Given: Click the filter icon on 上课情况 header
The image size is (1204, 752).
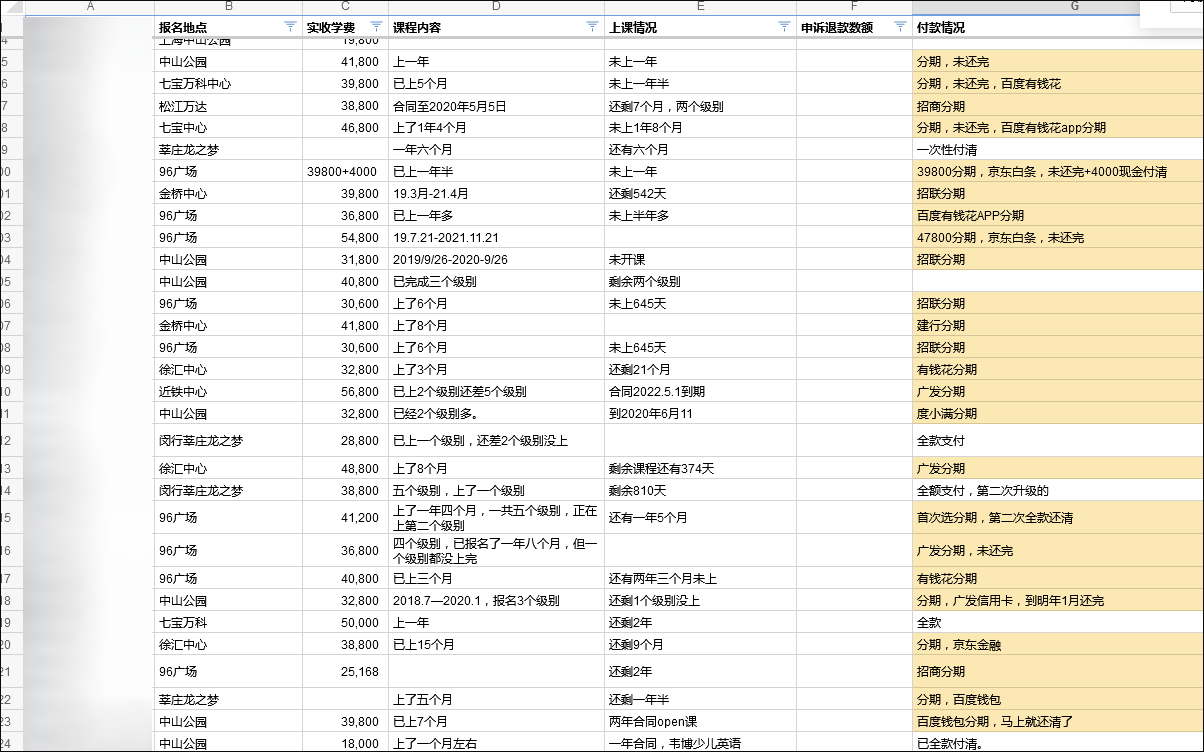Looking at the screenshot, I should click(x=784, y=27).
